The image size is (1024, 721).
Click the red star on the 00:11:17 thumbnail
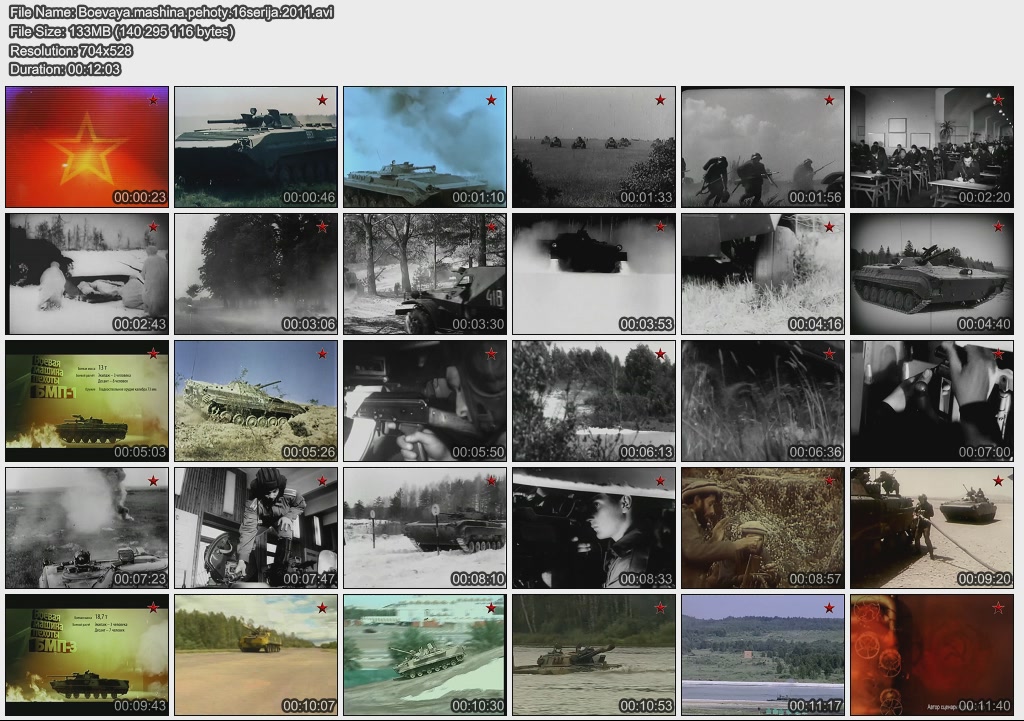tap(829, 608)
